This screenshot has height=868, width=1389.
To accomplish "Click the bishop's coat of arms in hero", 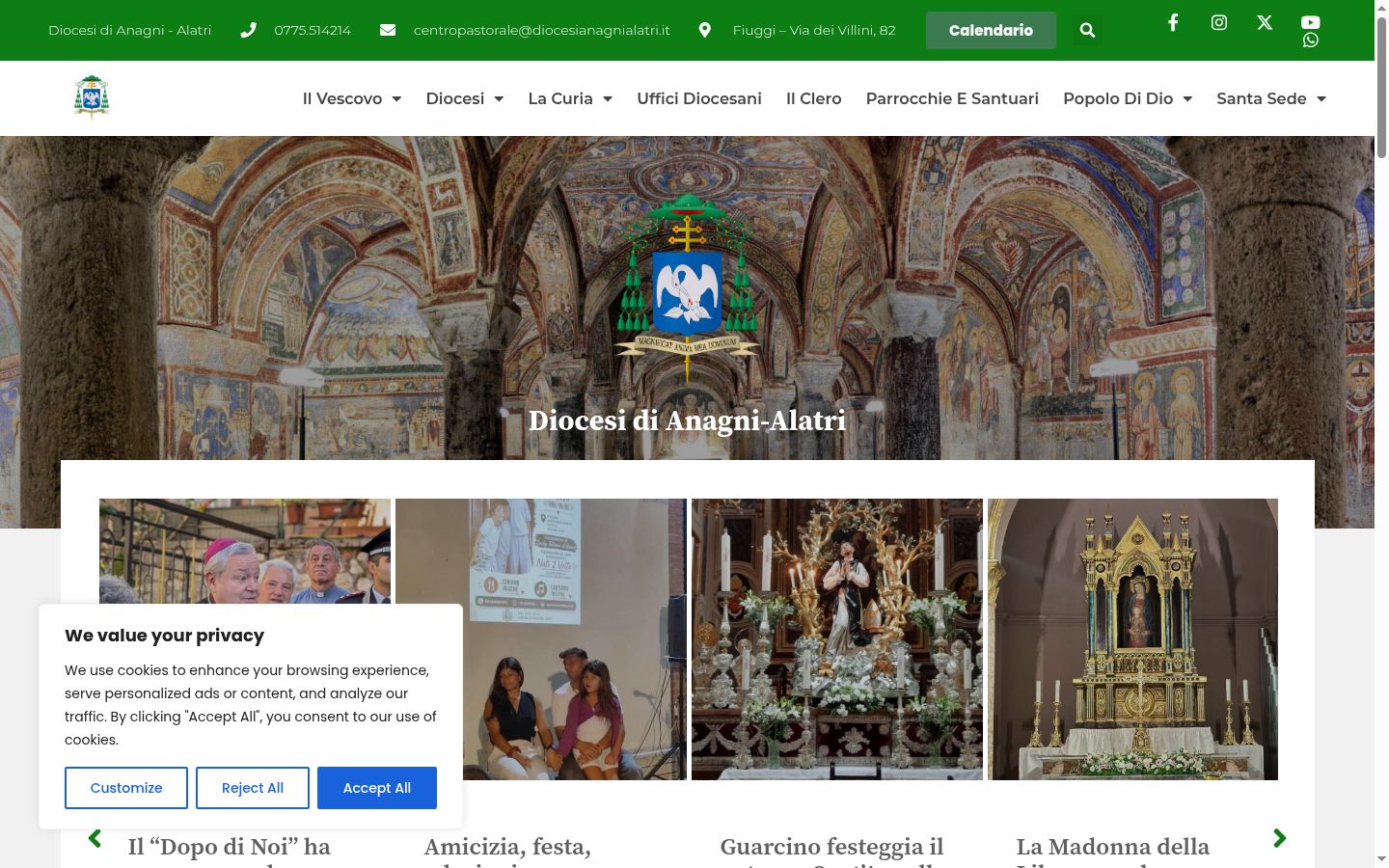I will [687, 287].
